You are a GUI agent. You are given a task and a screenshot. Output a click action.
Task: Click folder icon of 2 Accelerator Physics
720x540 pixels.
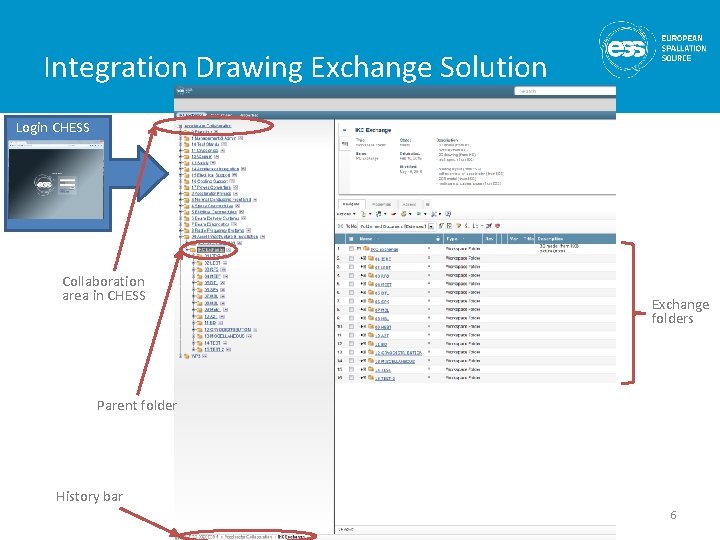coord(187,193)
